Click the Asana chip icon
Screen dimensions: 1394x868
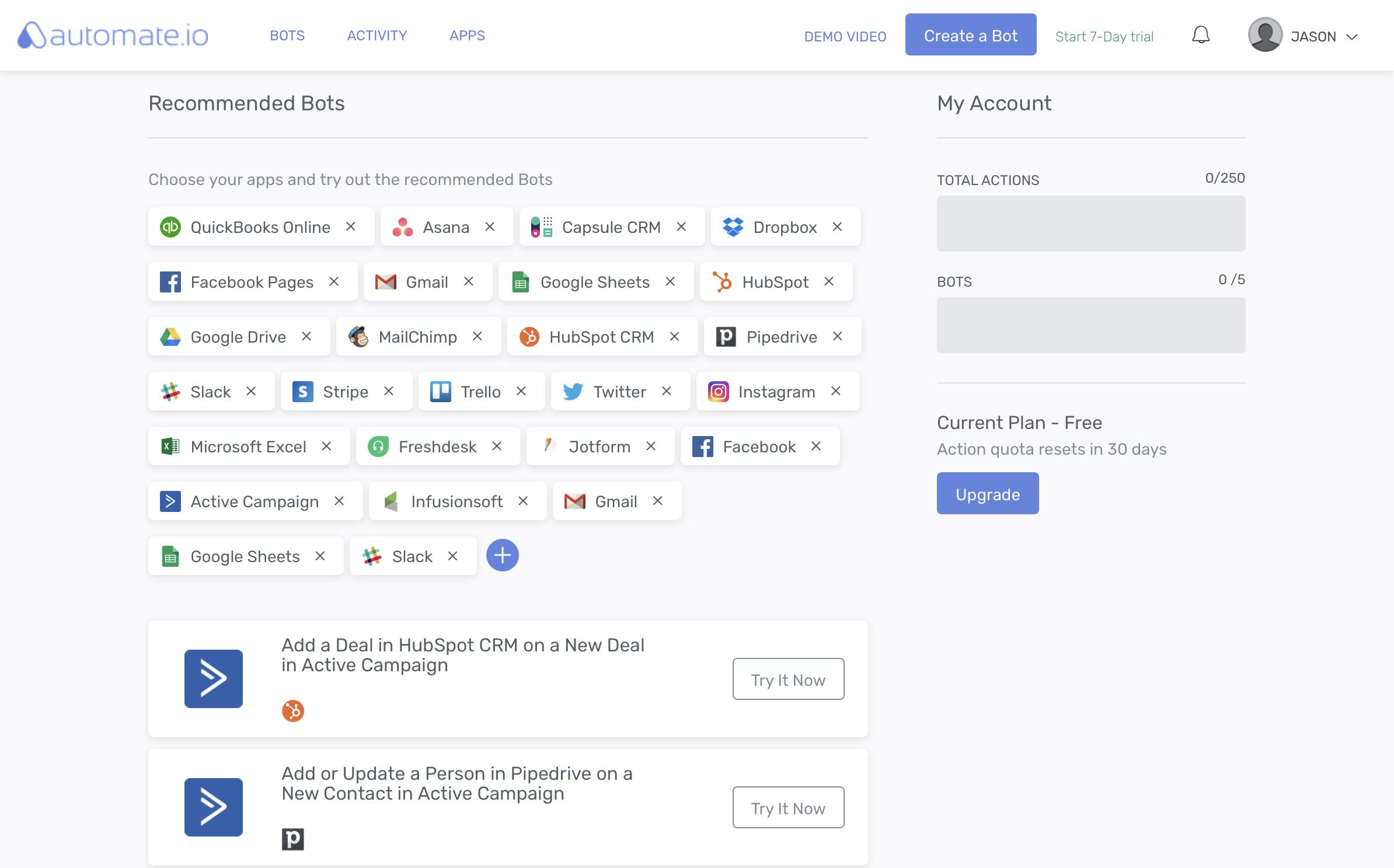coord(403,227)
